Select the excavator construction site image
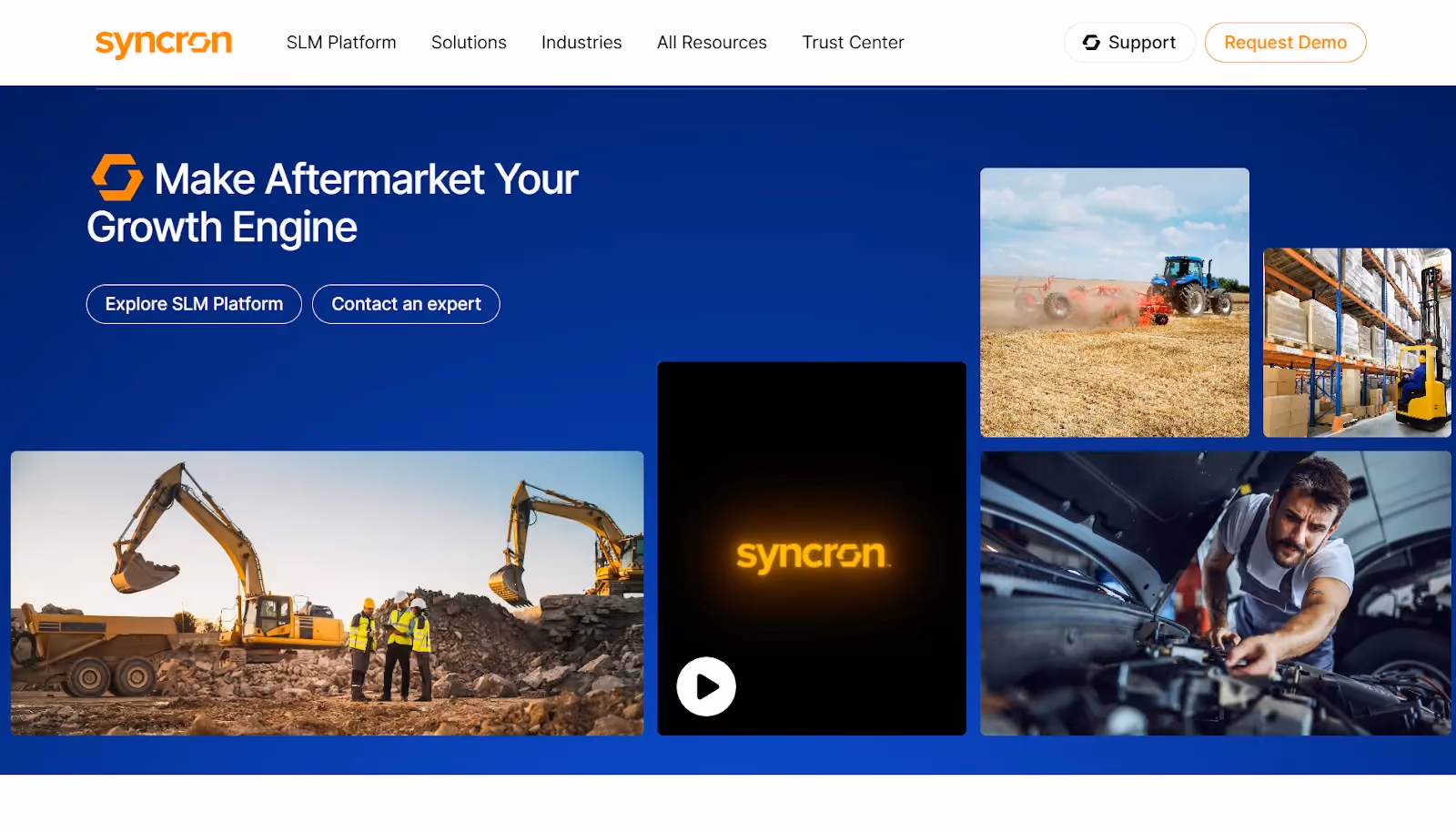The width and height of the screenshot is (1456, 832). tap(328, 593)
